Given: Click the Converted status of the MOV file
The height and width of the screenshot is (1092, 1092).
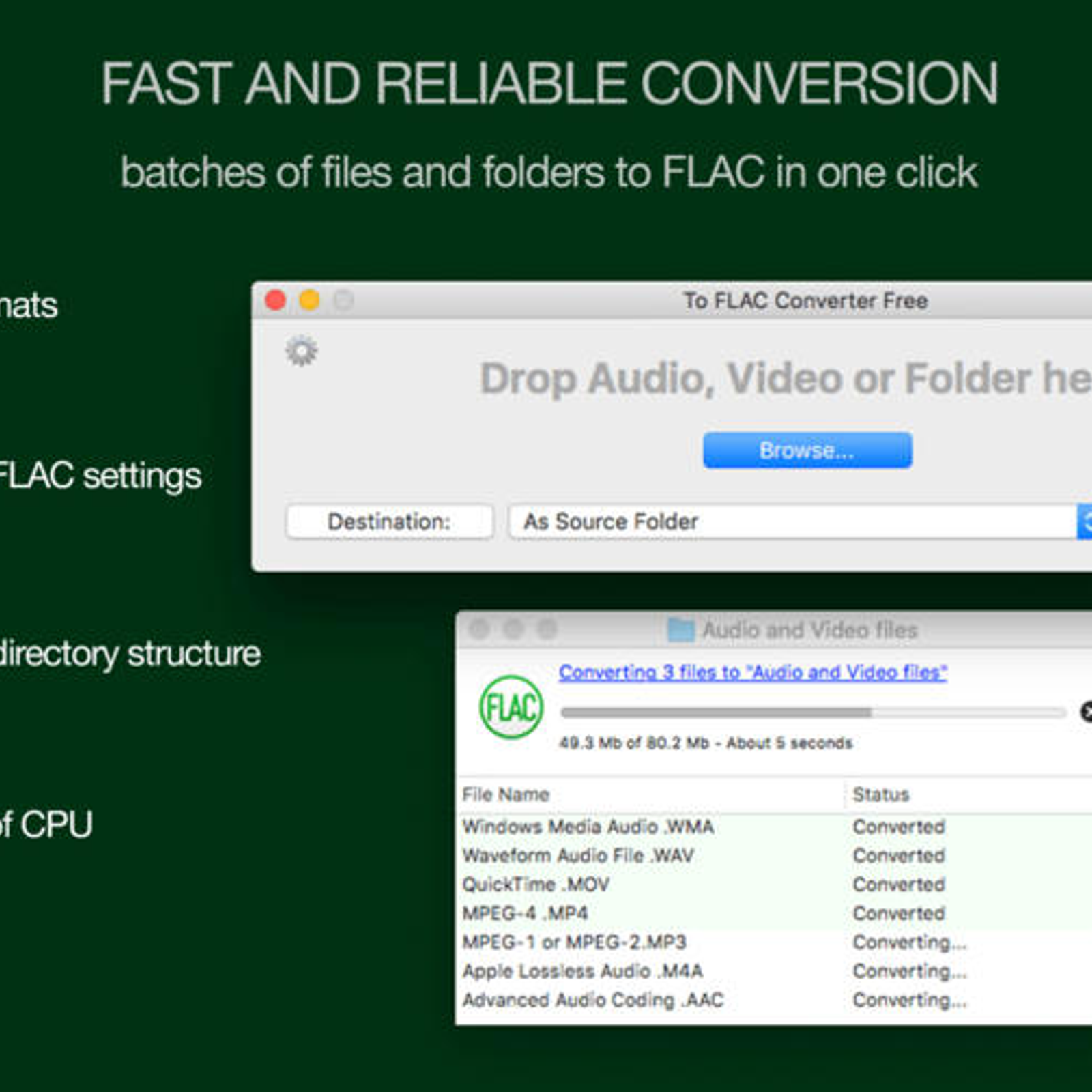Looking at the screenshot, I should [899, 885].
